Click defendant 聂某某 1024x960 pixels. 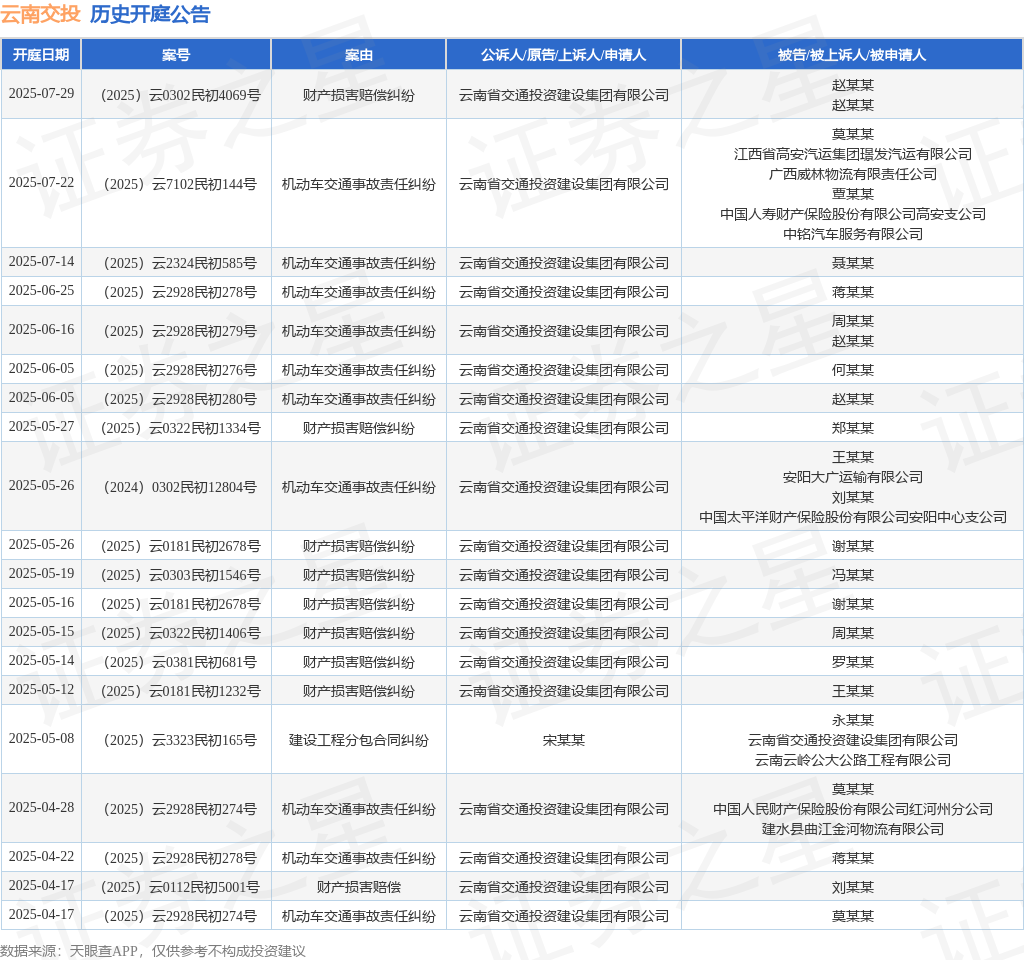[852, 263]
